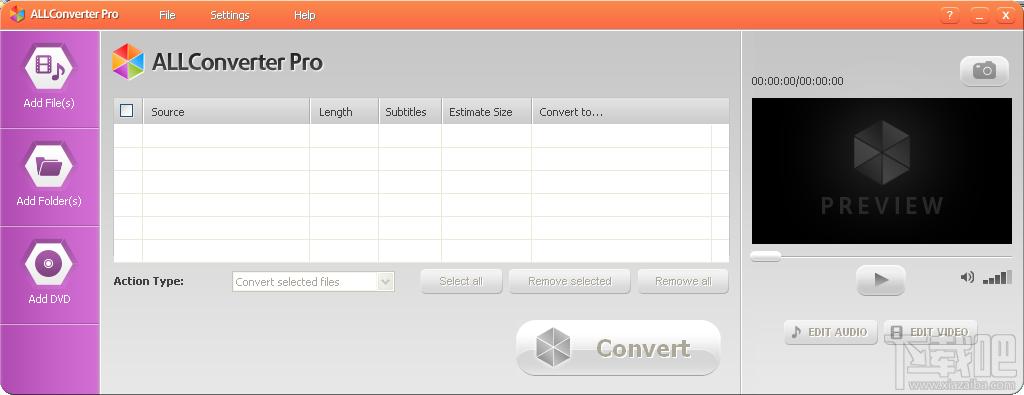The height and width of the screenshot is (395, 1024).
Task: Minimize the ALLConverter Pro window
Action: [979, 15]
